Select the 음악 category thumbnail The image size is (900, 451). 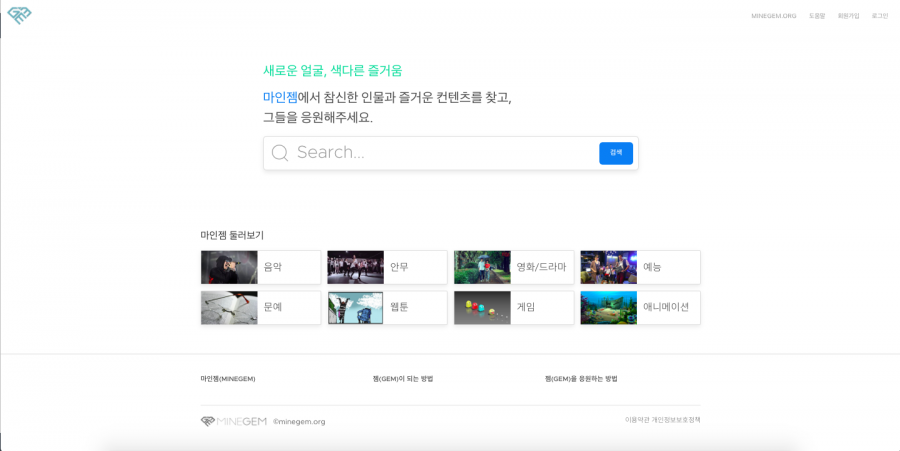click(229, 267)
